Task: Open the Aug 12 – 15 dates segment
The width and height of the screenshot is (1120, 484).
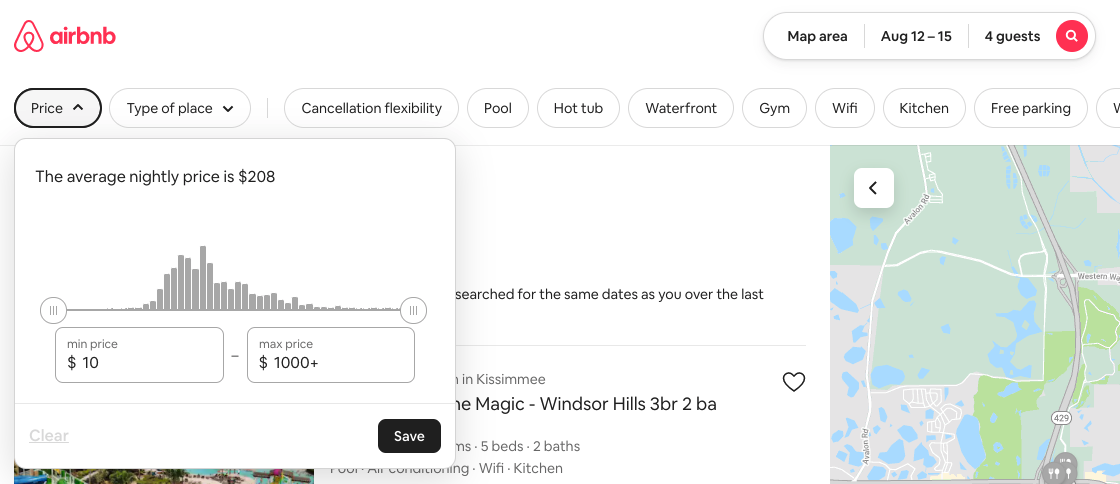Action: point(915,37)
